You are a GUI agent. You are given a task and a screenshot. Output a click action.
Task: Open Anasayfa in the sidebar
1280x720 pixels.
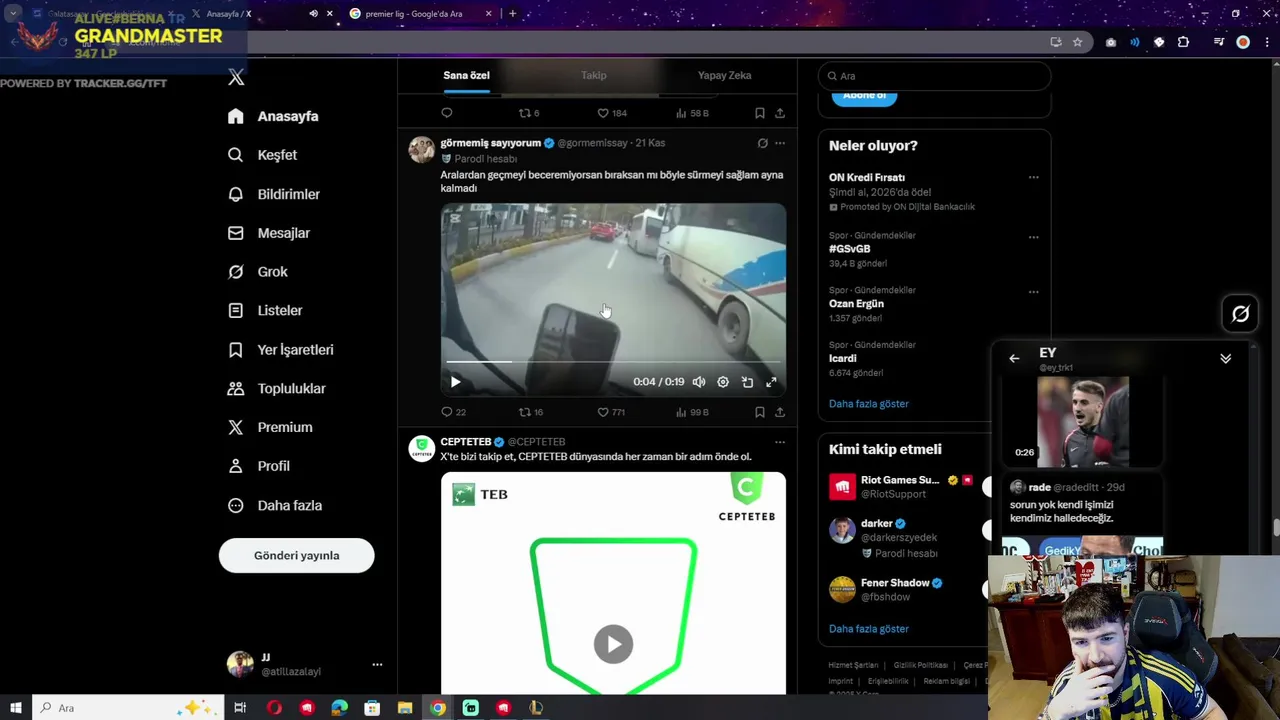tap(273, 116)
